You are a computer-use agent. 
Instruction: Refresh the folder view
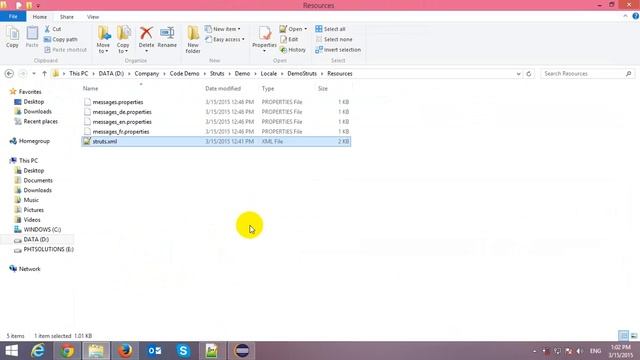[x=529, y=73]
